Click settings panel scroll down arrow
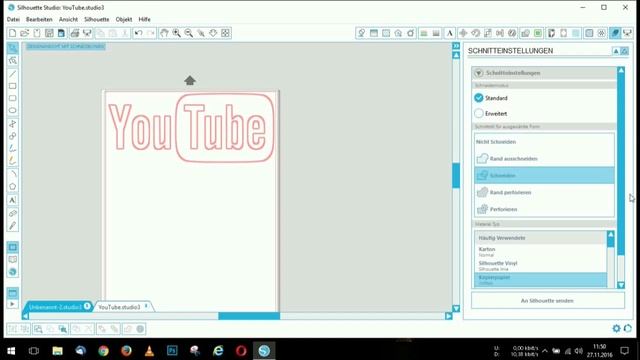The image size is (640, 360). click(621, 285)
